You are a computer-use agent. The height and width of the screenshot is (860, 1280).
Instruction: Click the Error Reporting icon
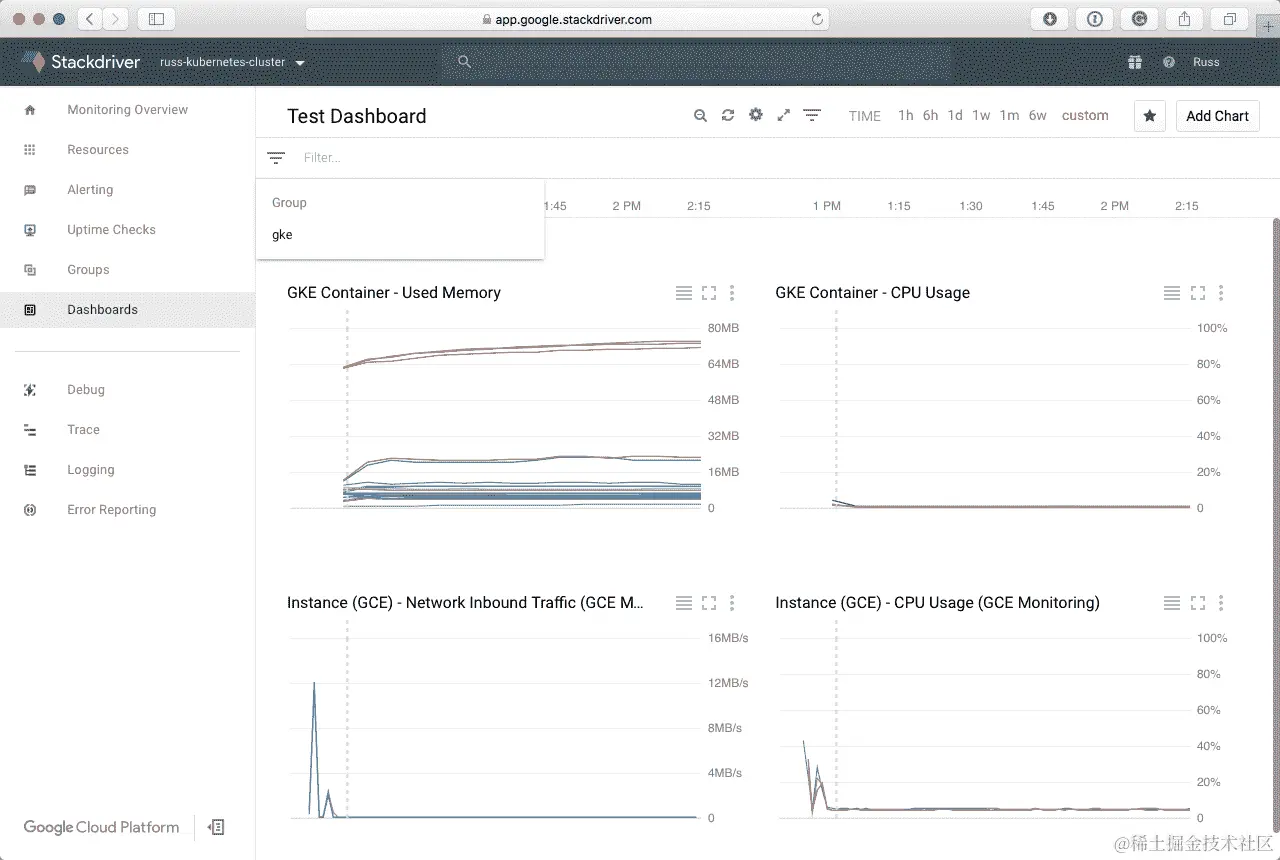(30, 510)
